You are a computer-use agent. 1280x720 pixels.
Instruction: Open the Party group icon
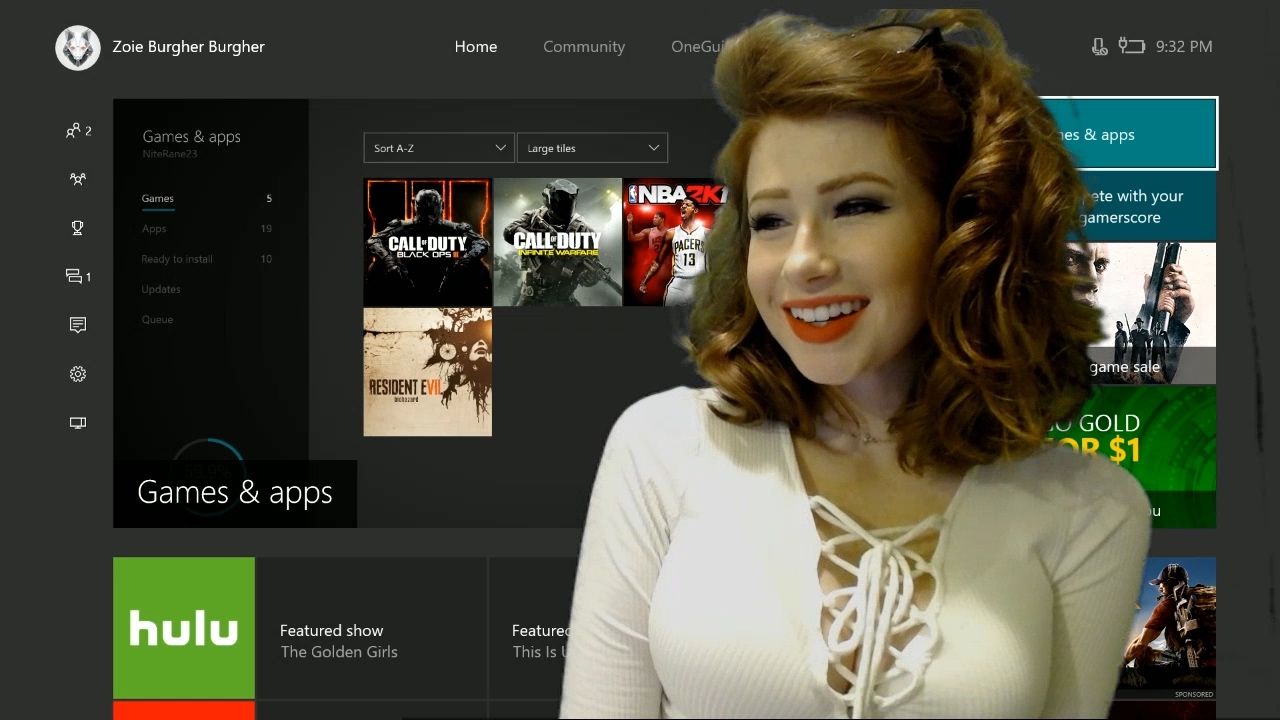(x=78, y=179)
